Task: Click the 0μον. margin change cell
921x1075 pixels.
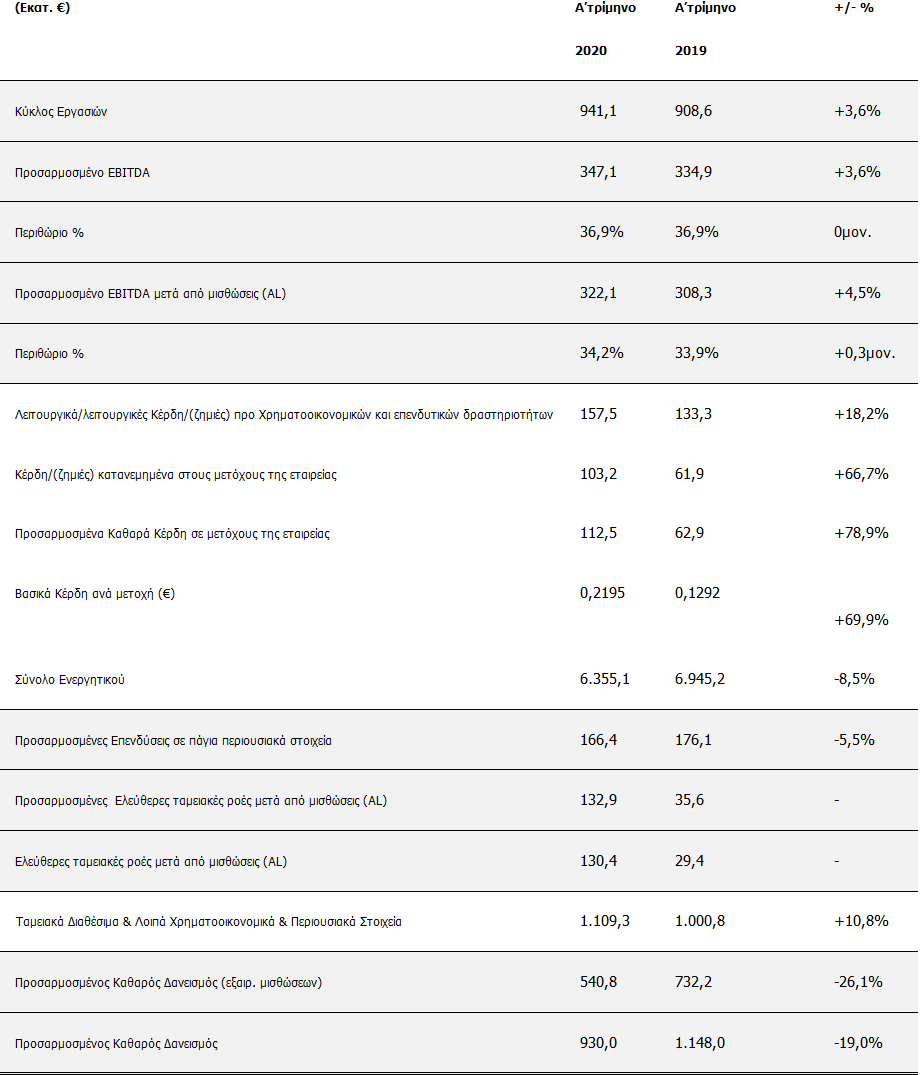Action: click(853, 232)
